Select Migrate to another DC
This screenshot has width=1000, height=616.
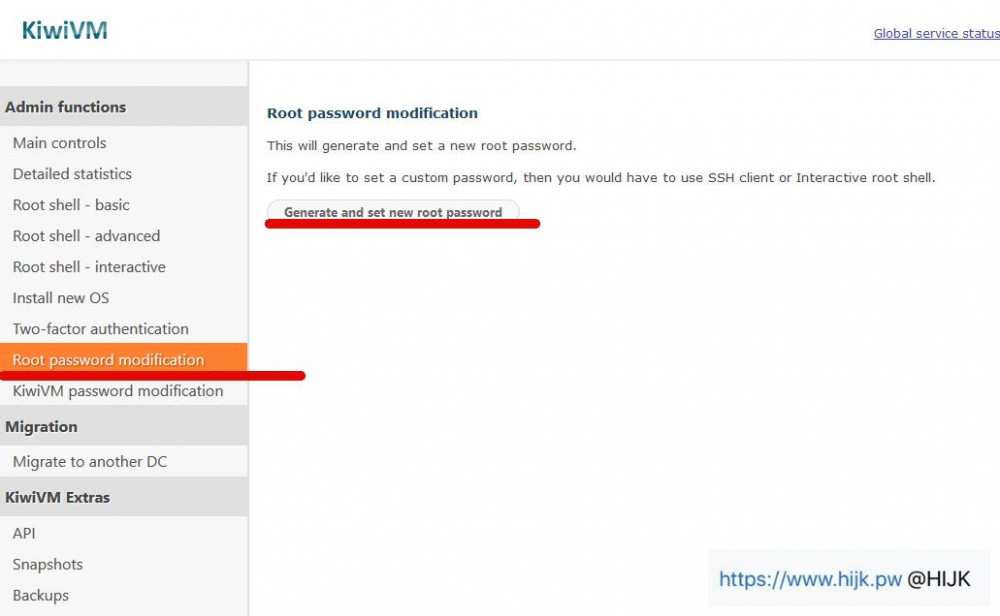90,462
